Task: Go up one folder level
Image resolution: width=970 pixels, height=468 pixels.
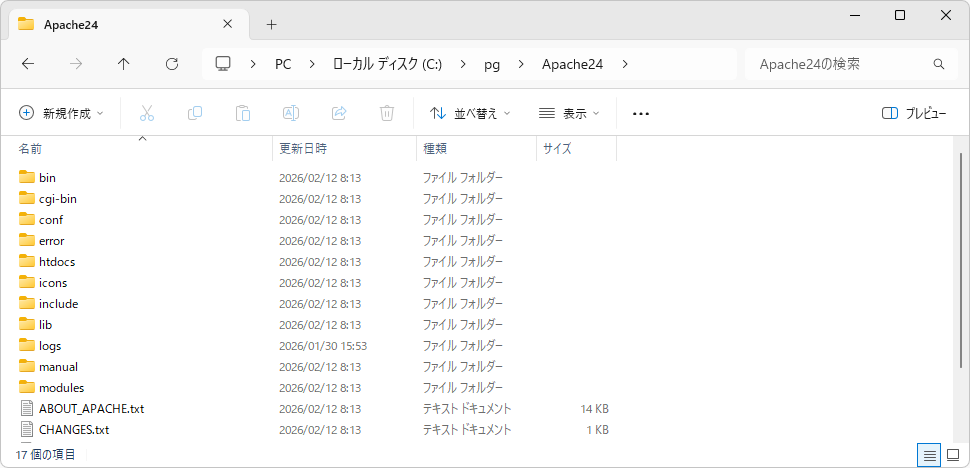Action: click(x=124, y=64)
